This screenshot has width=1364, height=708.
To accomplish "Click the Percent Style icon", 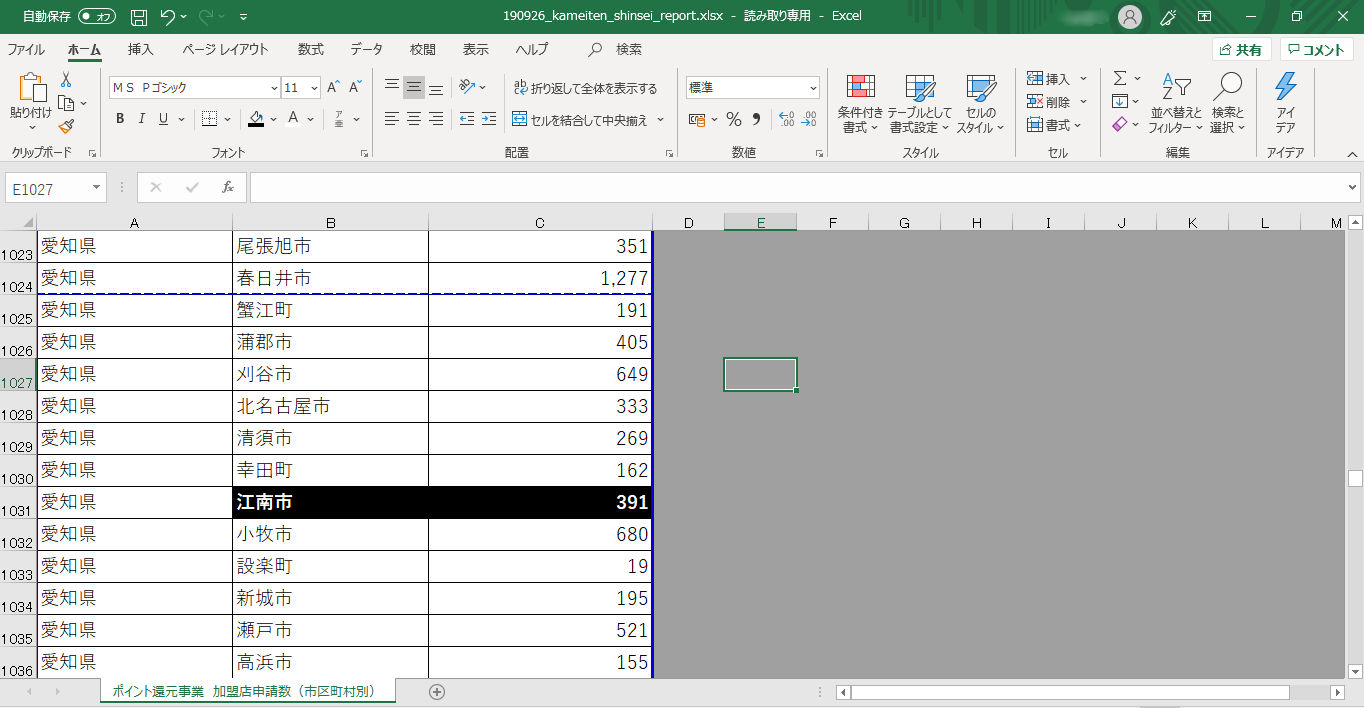I will tap(734, 119).
